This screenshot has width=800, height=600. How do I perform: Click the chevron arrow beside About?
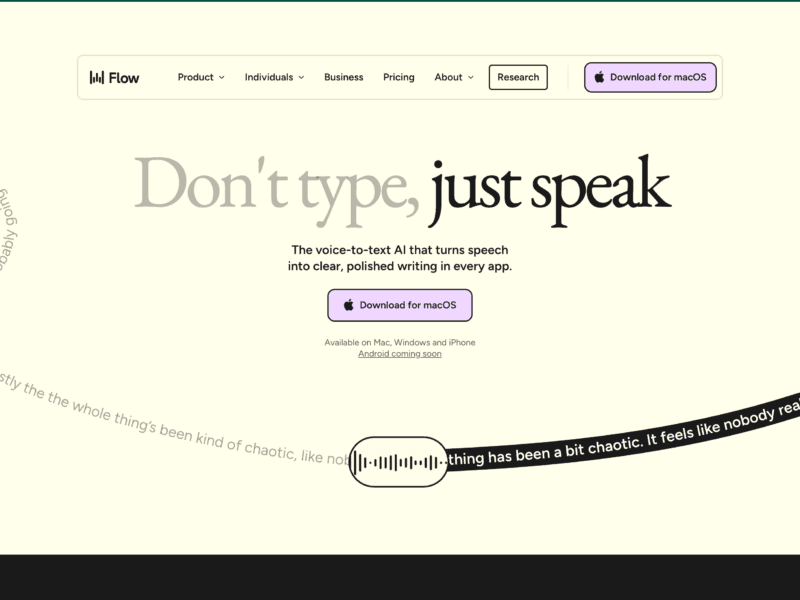470,78
